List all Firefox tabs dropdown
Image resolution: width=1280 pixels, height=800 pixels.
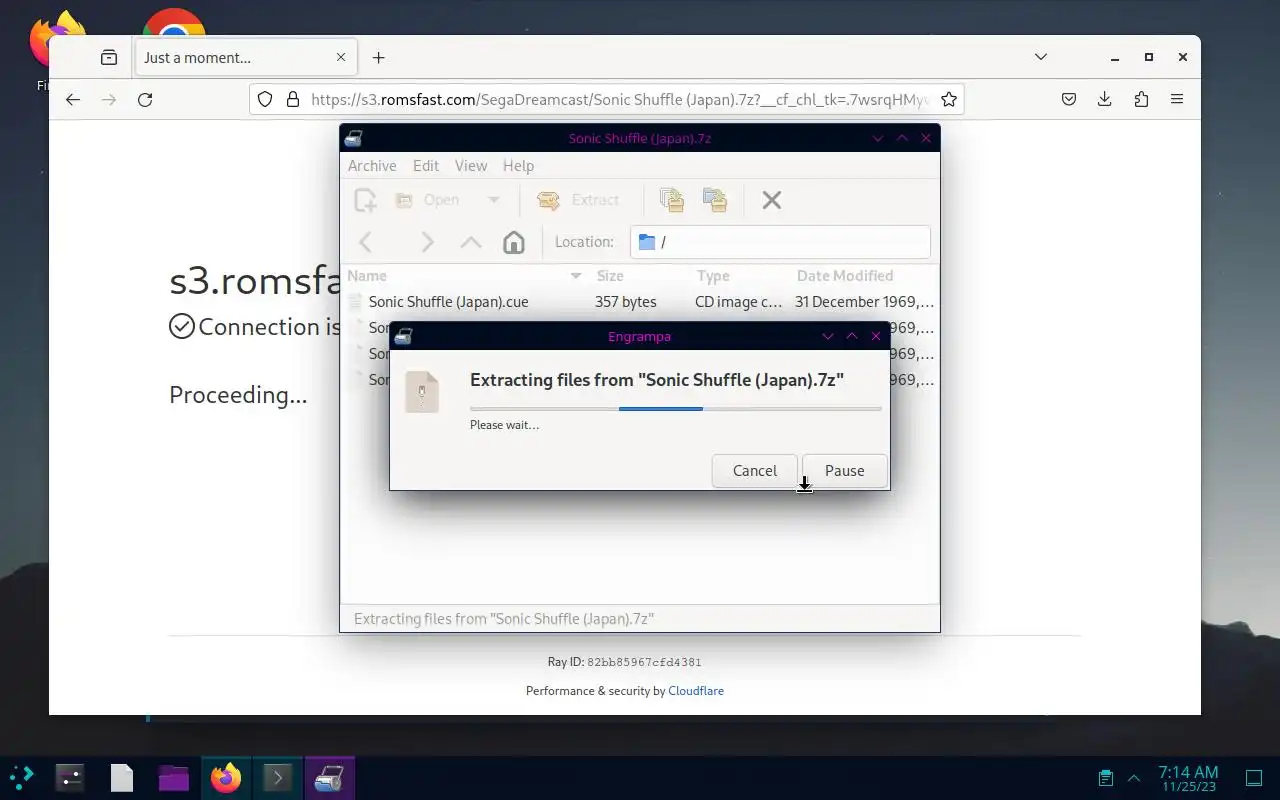click(1040, 58)
